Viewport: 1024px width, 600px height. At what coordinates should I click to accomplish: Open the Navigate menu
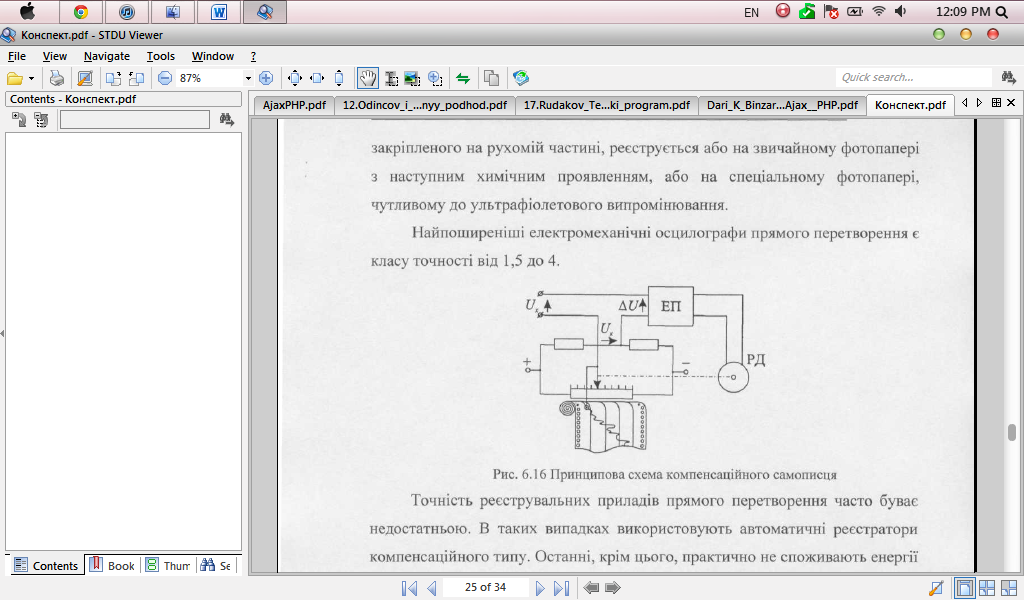pyautogui.click(x=106, y=56)
